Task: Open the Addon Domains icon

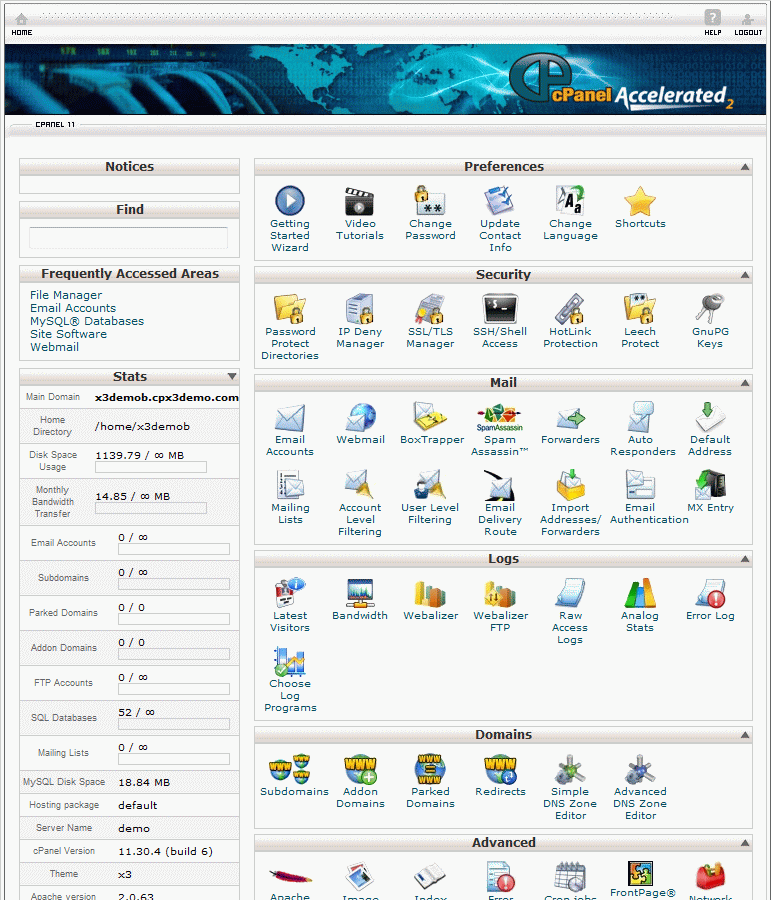Action: click(x=360, y=770)
